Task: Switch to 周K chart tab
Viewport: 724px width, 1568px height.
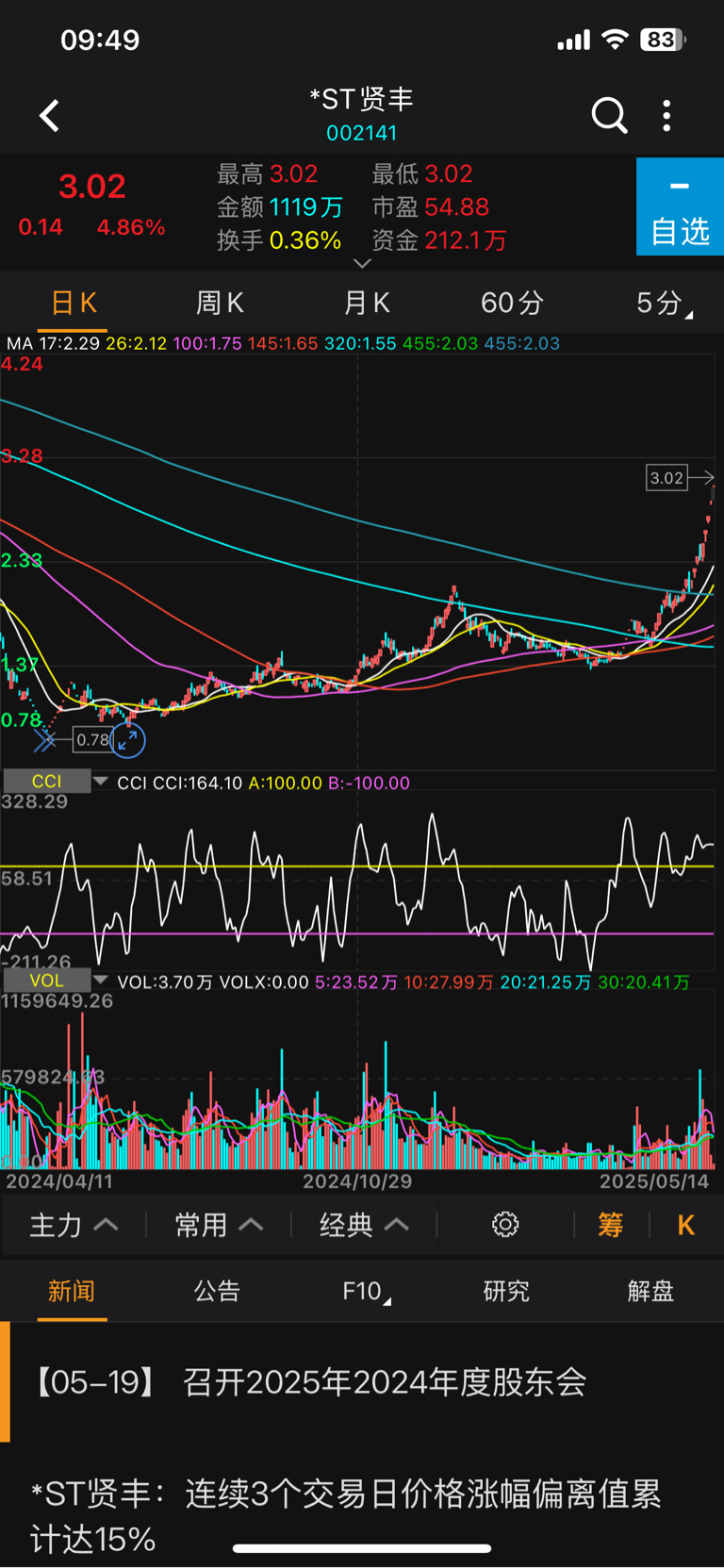Action: click(219, 303)
